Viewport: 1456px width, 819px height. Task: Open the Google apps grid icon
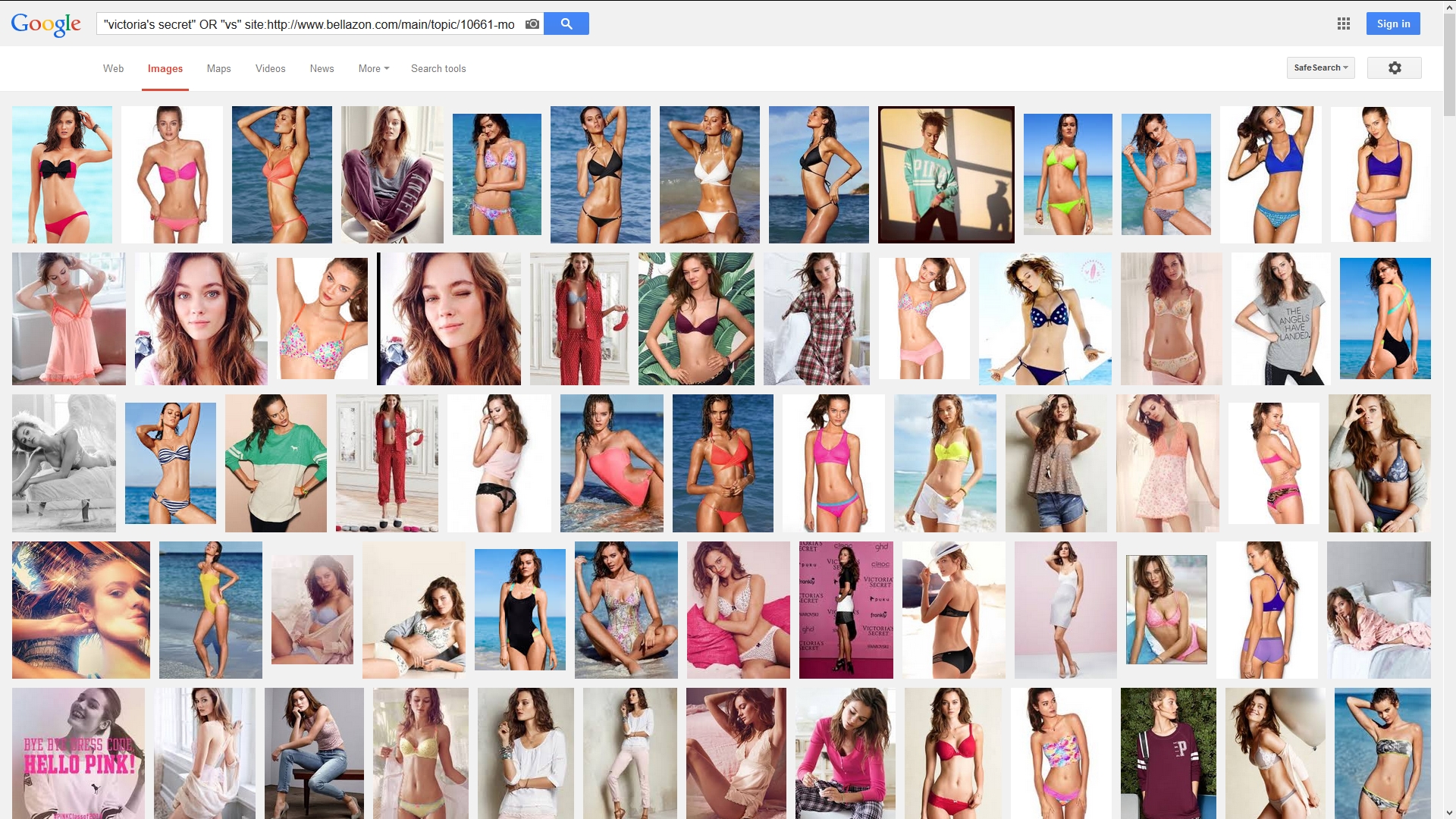[x=1343, y=24]
